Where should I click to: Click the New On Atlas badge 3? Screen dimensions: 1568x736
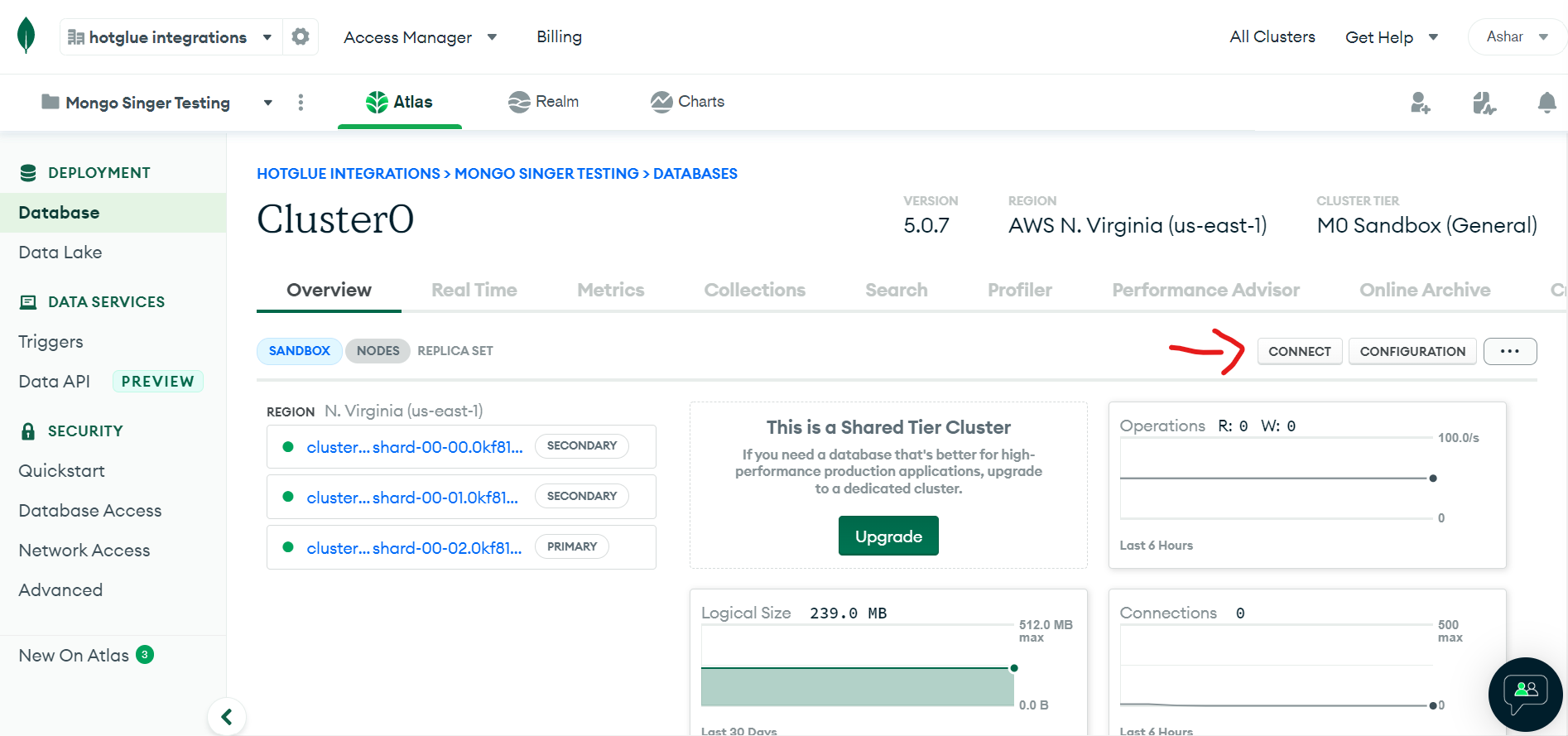click(x=145, y=655)
